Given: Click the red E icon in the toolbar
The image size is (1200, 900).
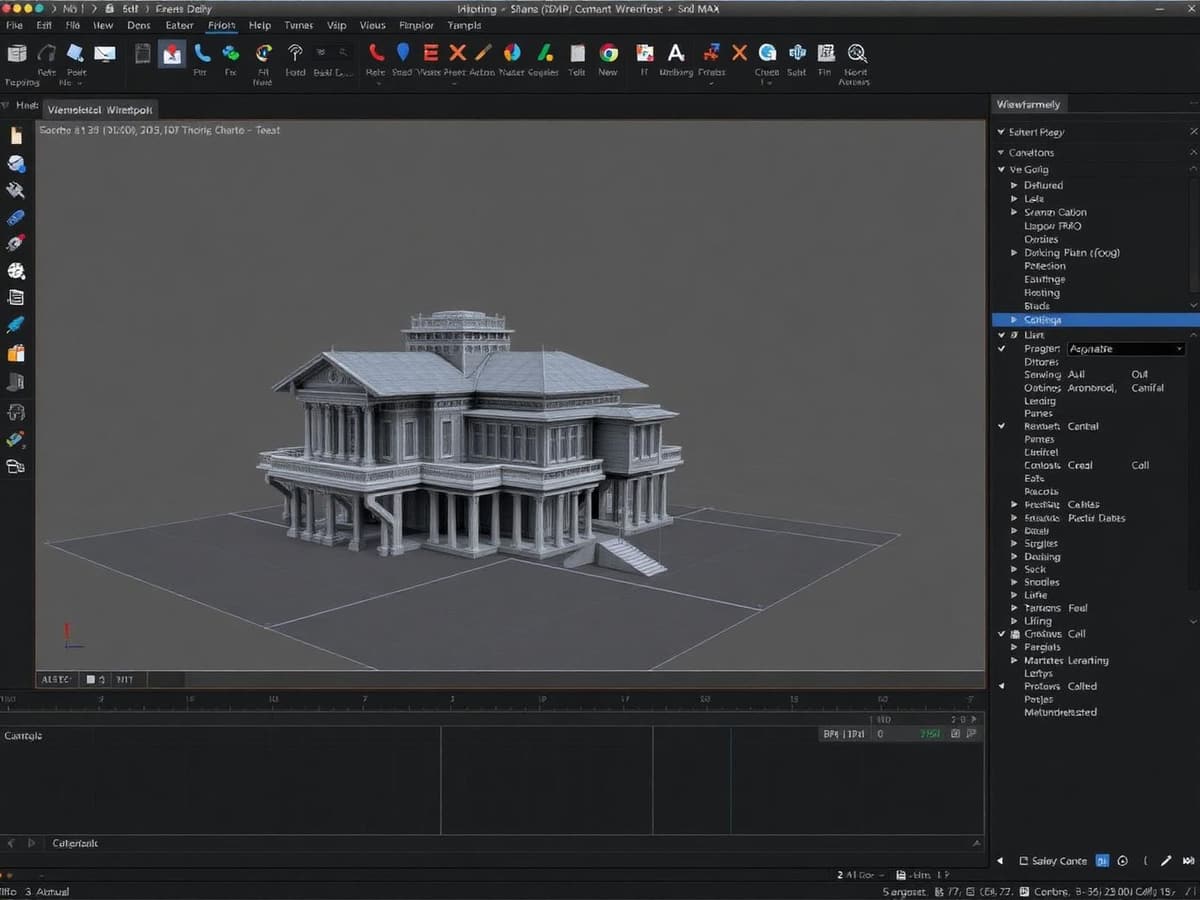Looking at the screenshot, I should [x=430, y=53].
